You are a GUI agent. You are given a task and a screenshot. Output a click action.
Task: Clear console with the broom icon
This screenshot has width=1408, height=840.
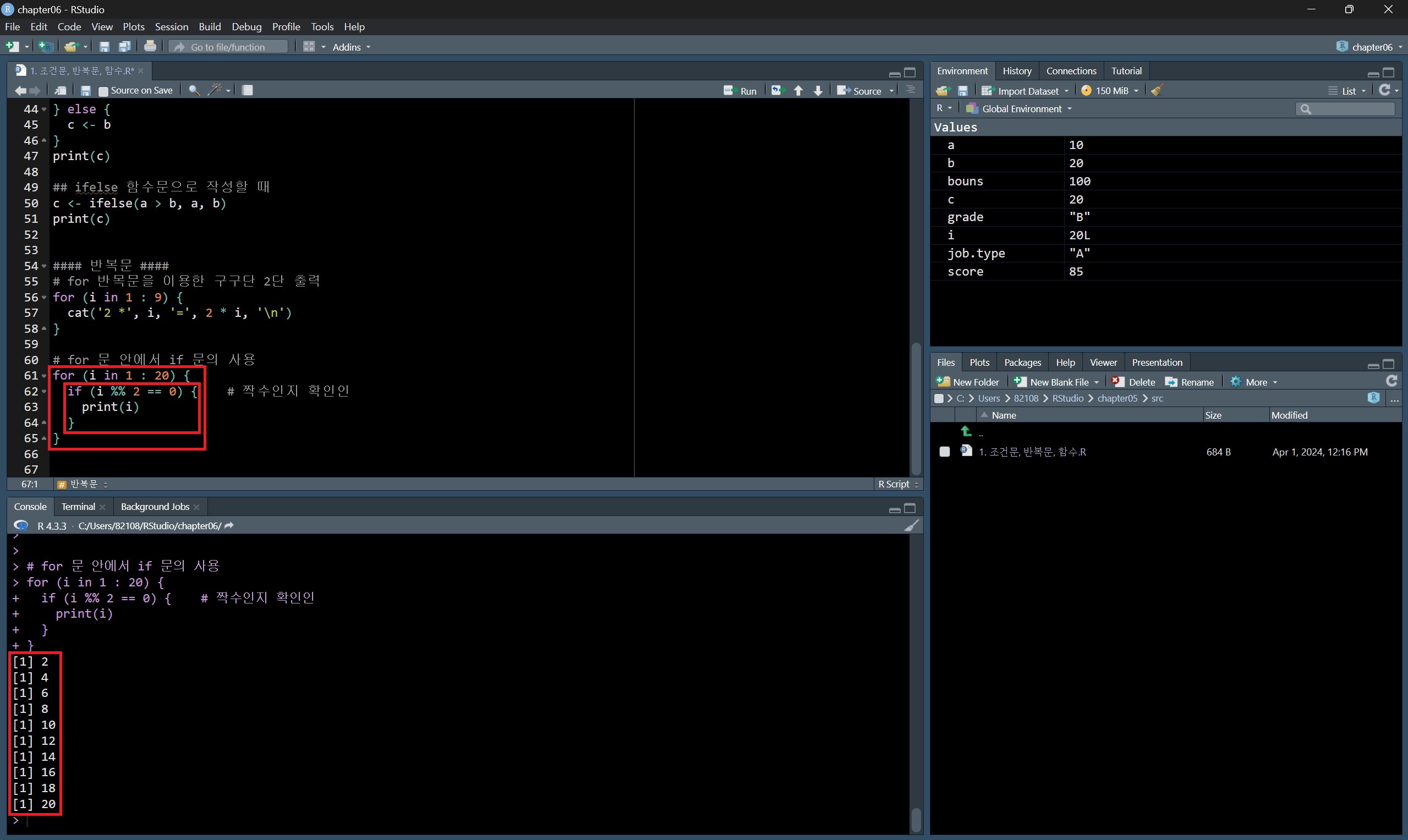[x=911, y=526]
